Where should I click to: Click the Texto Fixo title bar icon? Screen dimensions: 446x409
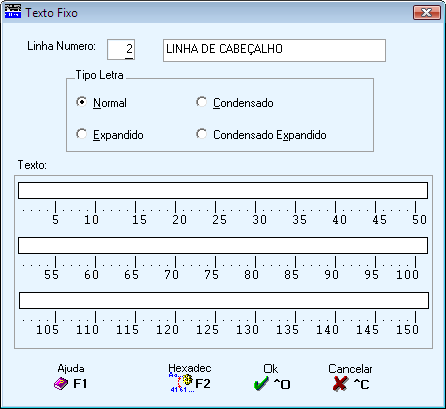(x=13, y=12)
